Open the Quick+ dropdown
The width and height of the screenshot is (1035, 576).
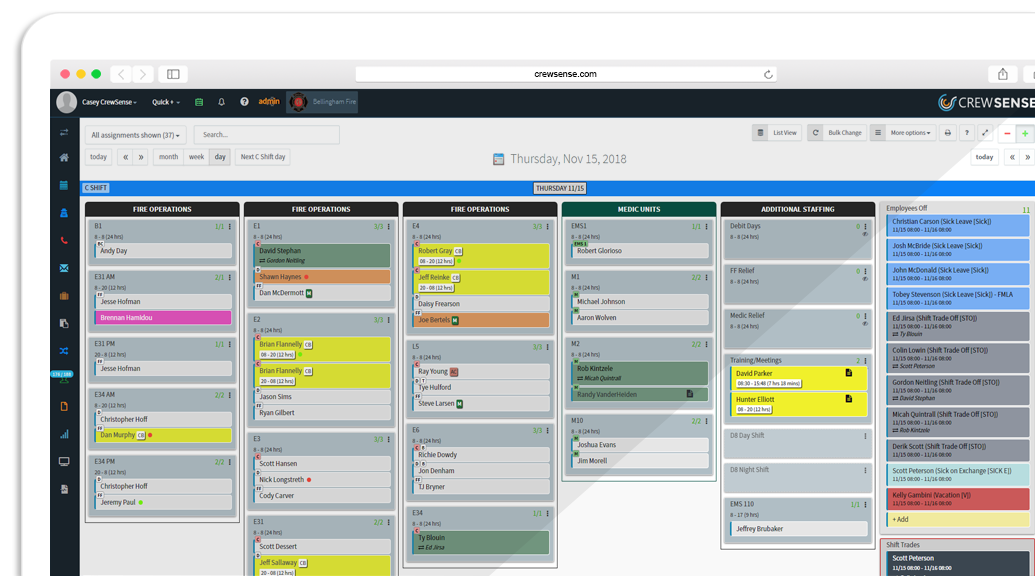pyautogui.click(x=165, y=102)
